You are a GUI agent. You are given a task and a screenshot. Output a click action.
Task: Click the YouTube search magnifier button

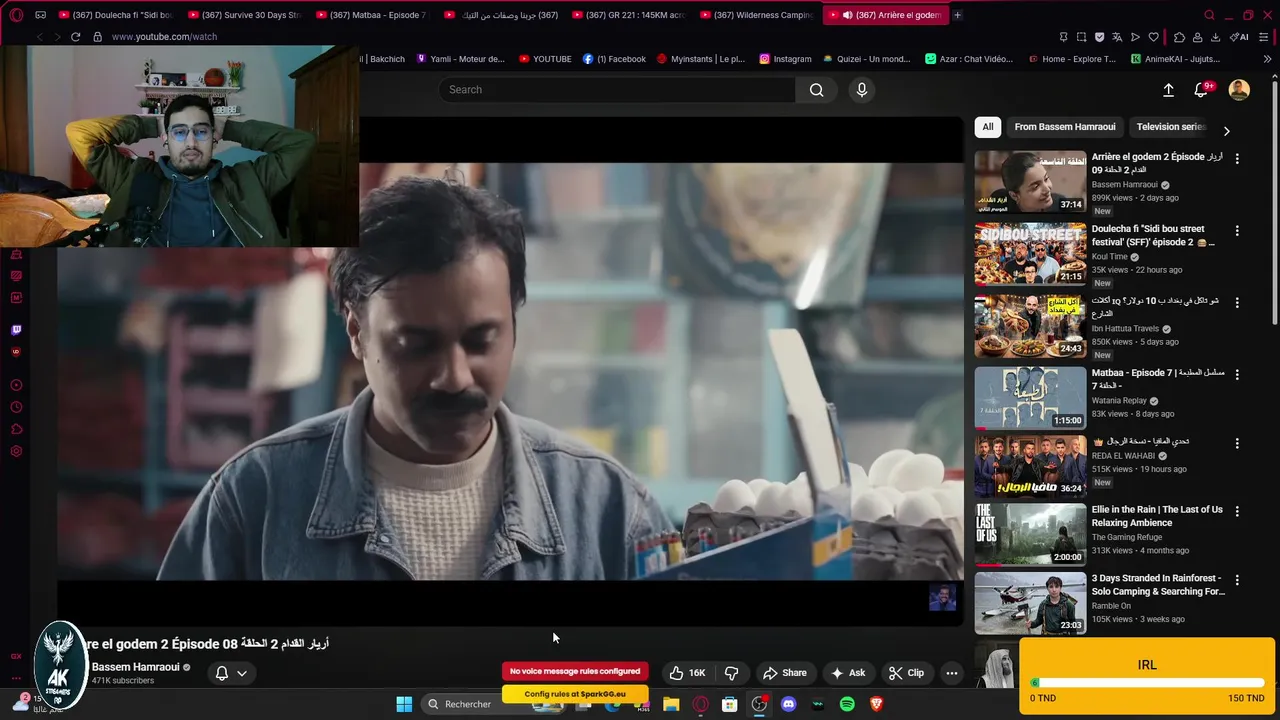pos(817,90)
